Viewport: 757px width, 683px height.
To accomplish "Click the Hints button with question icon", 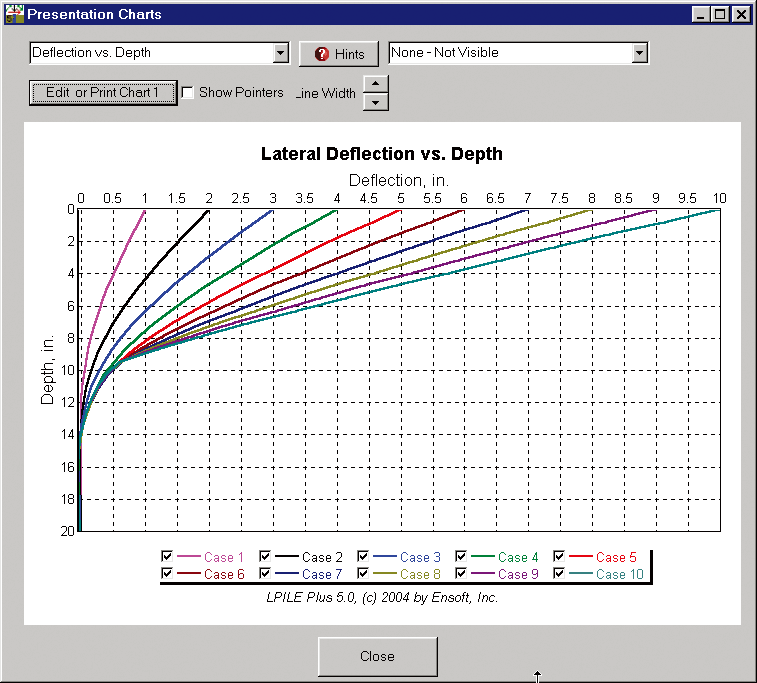I will 339,54.
